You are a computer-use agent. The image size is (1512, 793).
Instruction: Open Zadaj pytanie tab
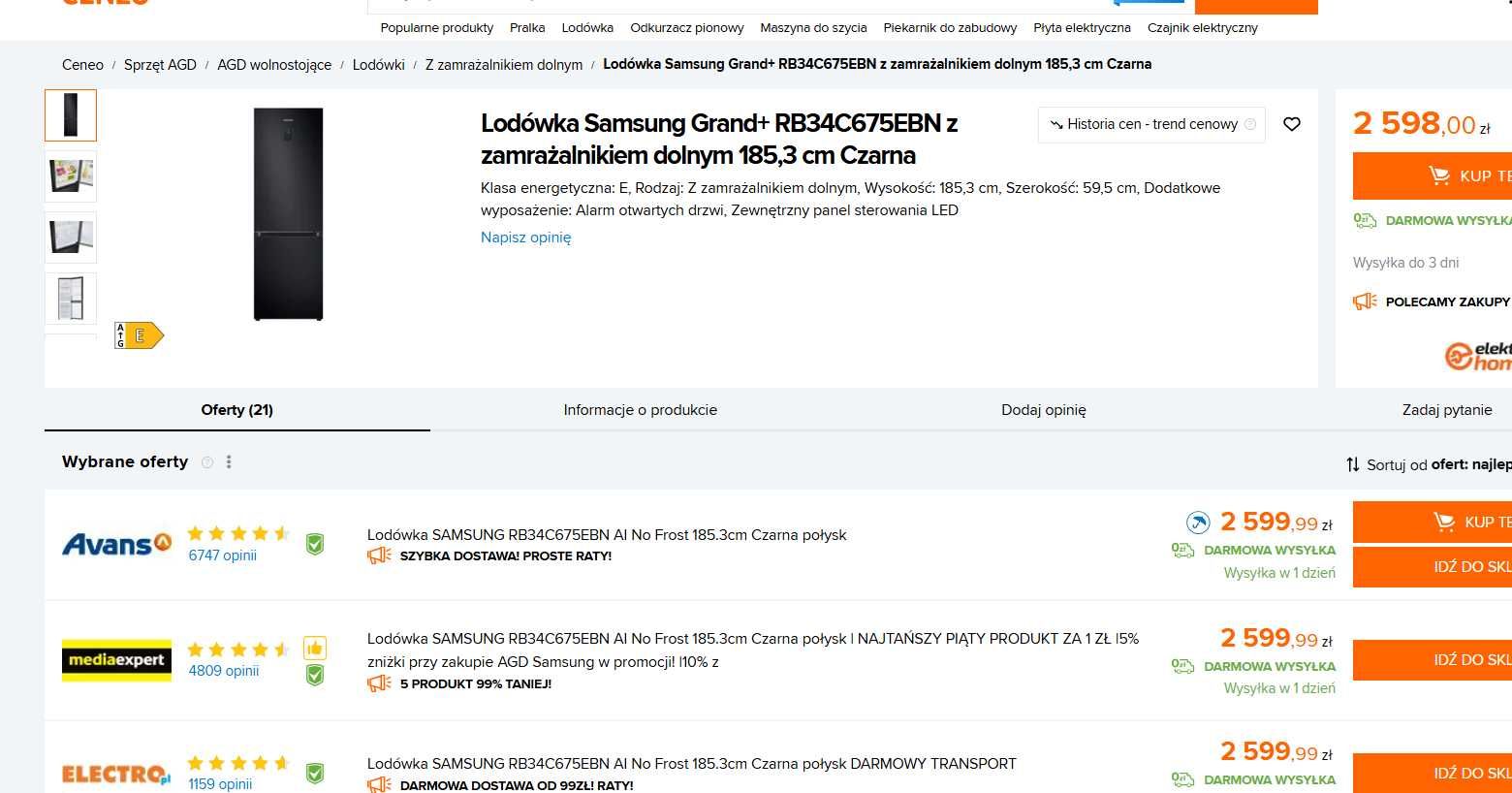[x=1446, y=409]
